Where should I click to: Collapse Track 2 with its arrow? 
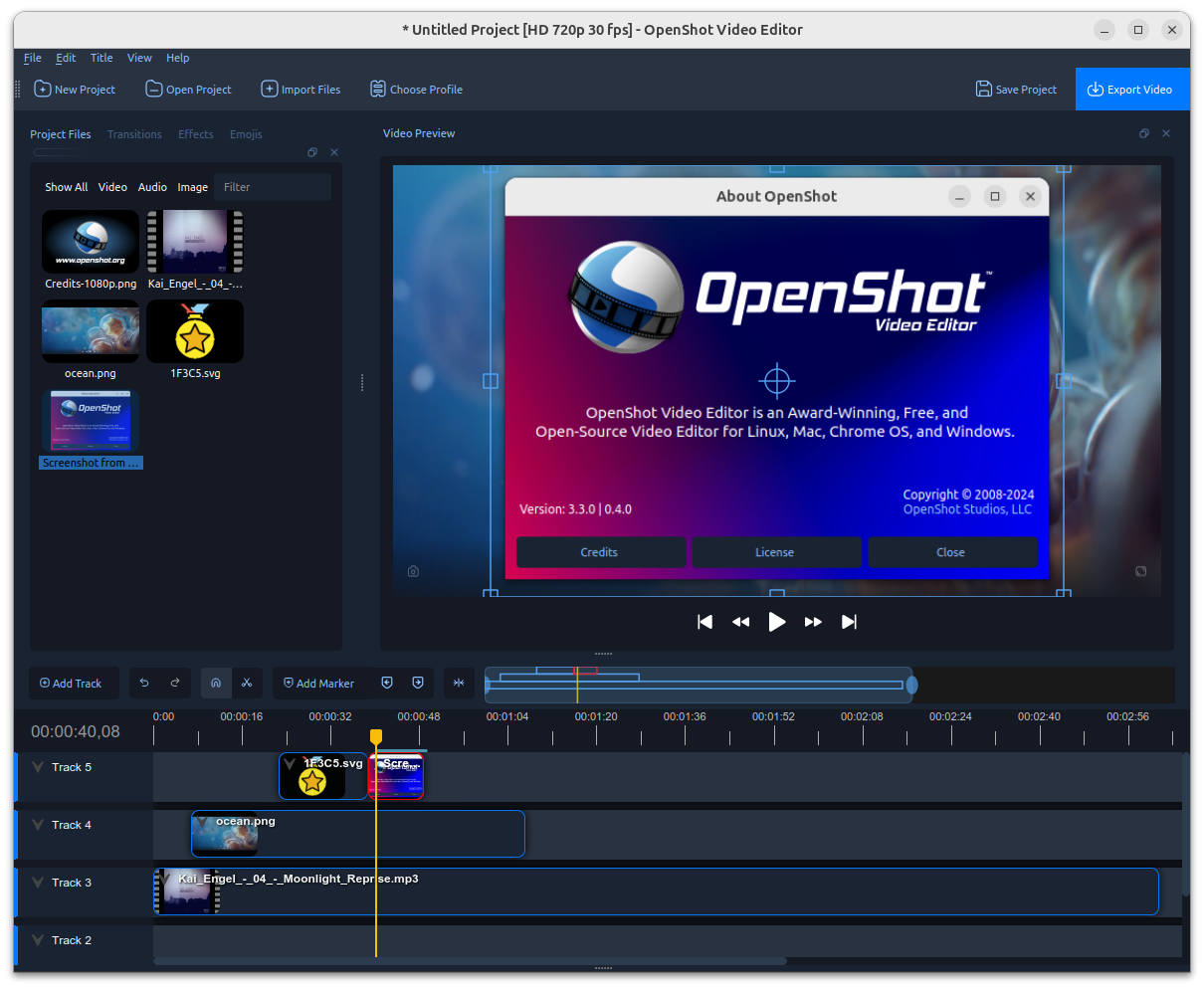pos(38,939)
